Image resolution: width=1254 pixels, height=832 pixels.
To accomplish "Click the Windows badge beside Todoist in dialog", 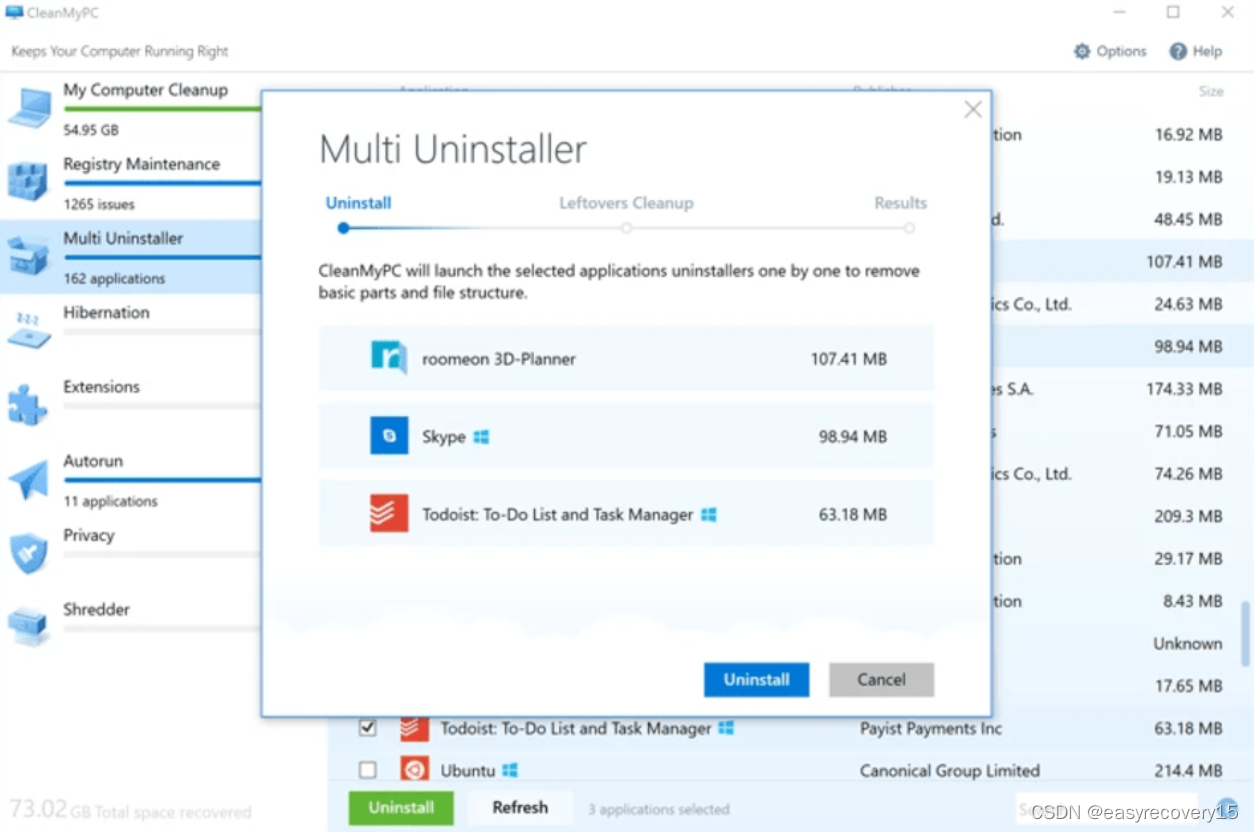I will pyautogui.click(x=709, y=515).
